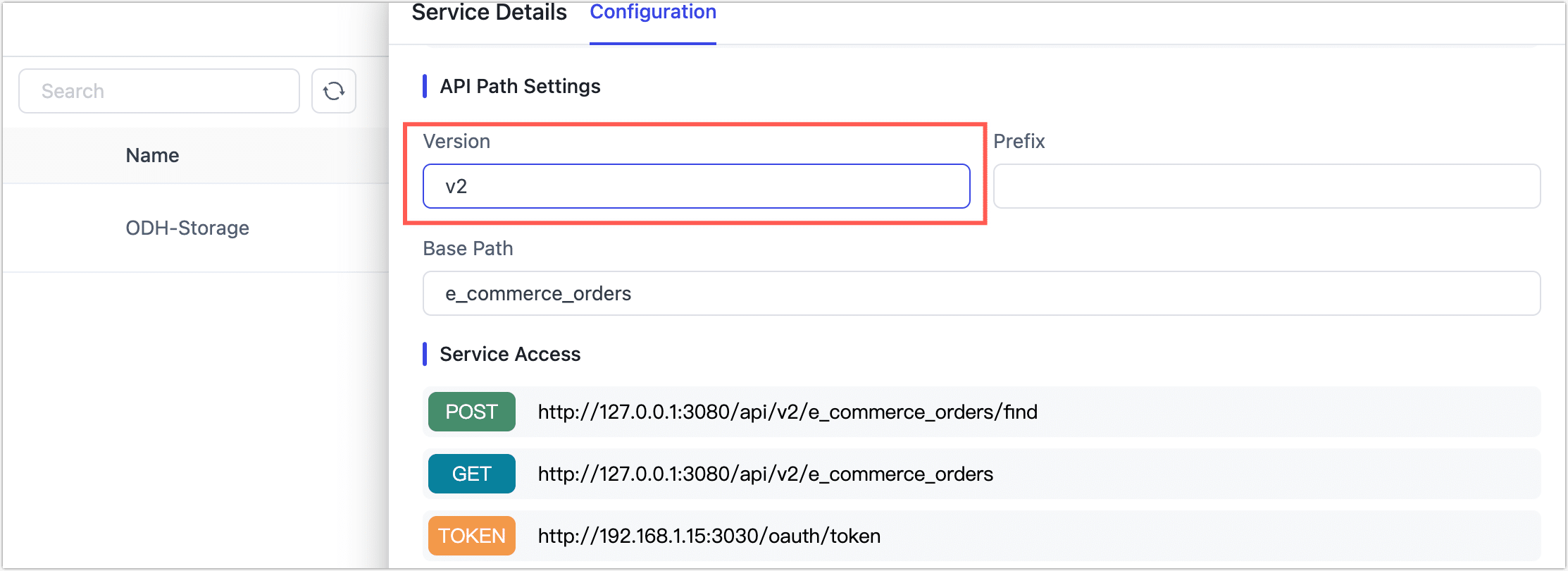The width and height of the screenshot is (1568, 571).
Task: Click the blue GET method badge
Action: pos(471,474)
